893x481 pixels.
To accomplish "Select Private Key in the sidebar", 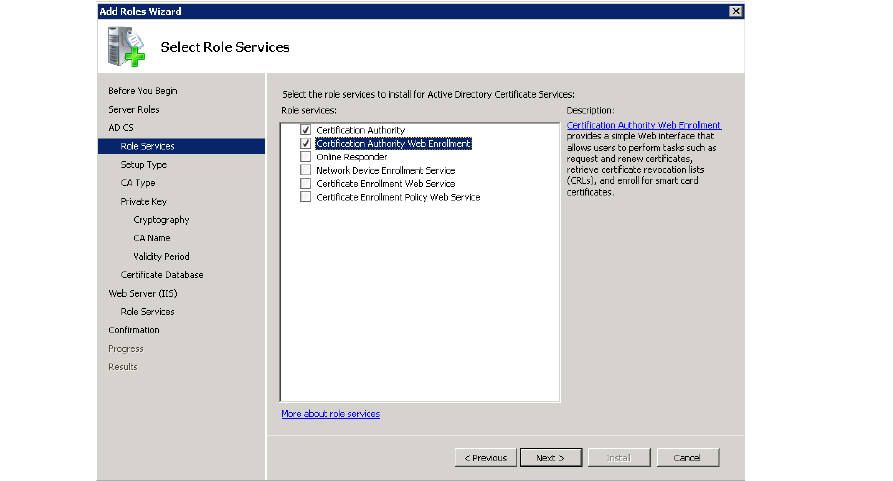I will 143,201.
